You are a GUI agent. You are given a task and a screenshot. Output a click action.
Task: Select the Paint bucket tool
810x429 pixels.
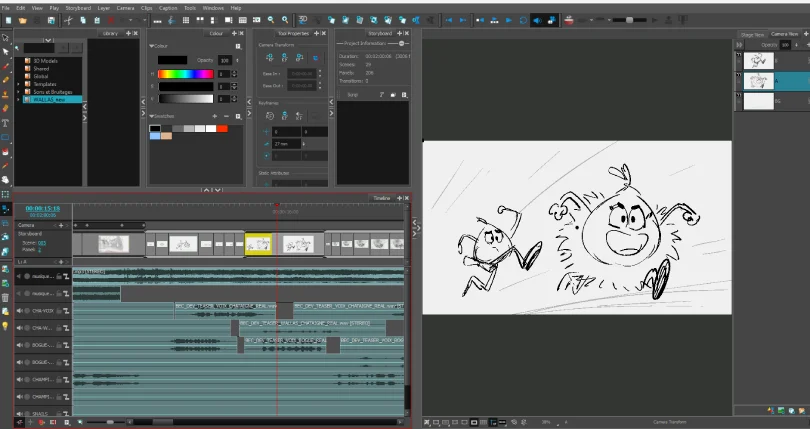click(x=6, y=152)
